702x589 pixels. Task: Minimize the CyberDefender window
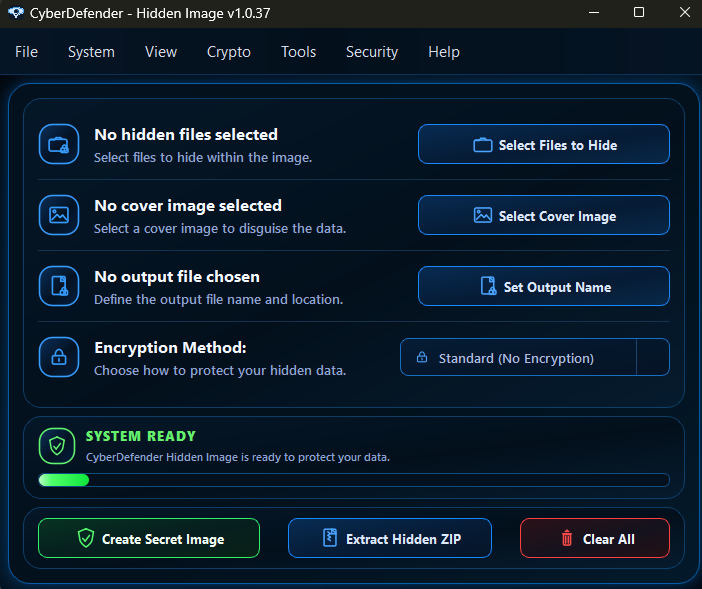[594, 13]
